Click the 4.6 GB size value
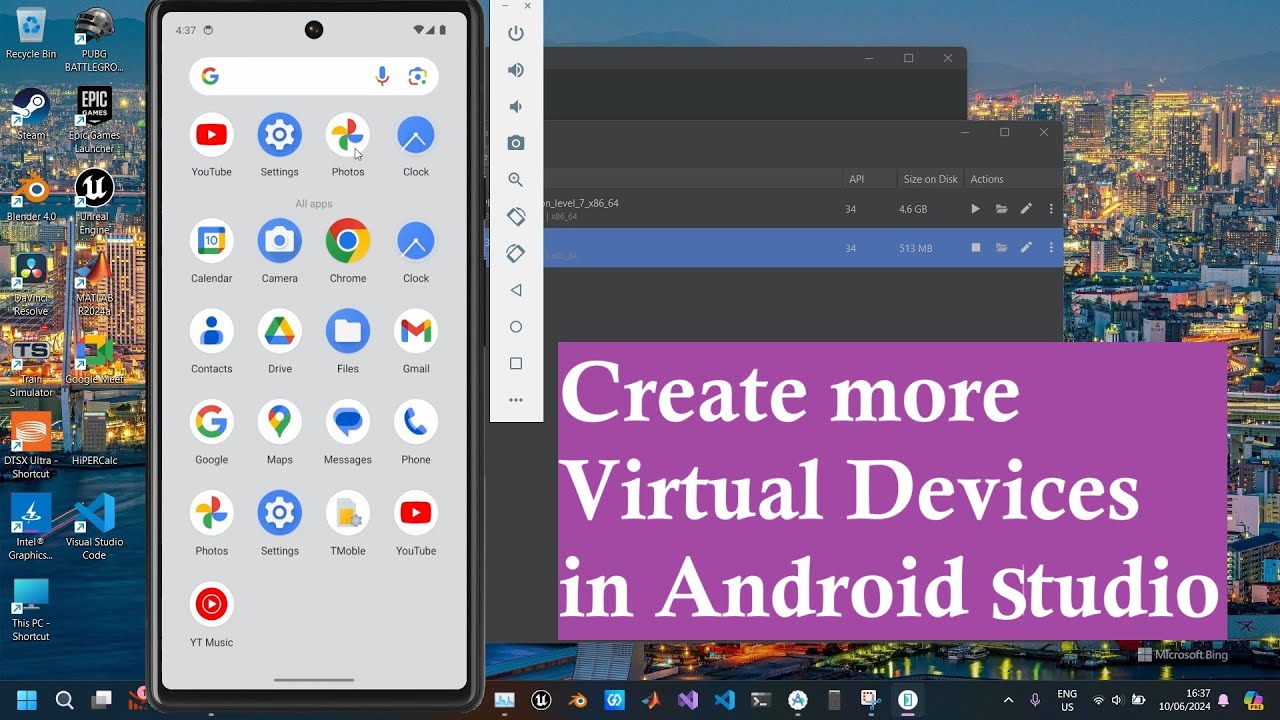This screenshot has width=1280, height=720. 913,209
